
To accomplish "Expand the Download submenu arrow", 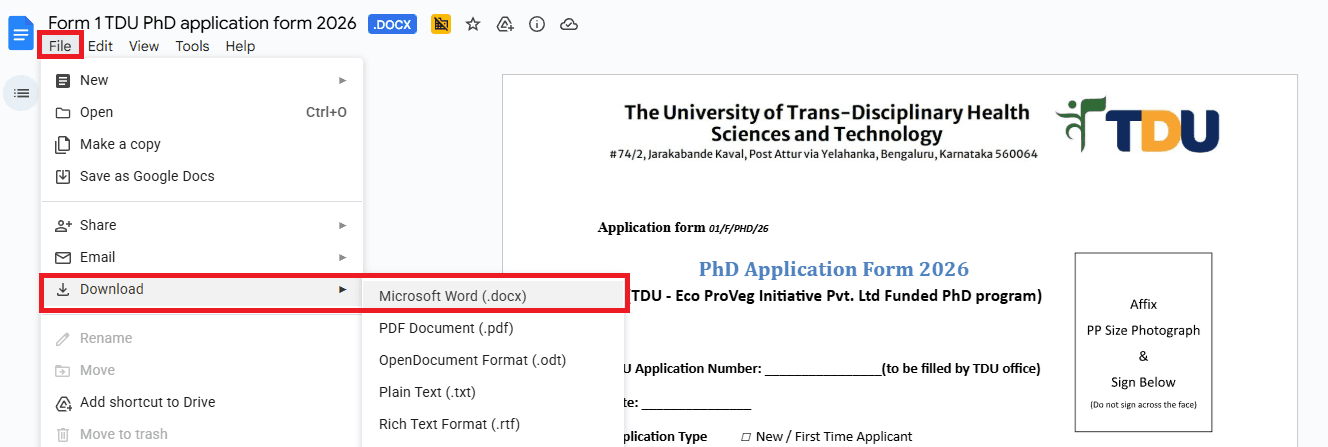I will click(x=343, y=289).
